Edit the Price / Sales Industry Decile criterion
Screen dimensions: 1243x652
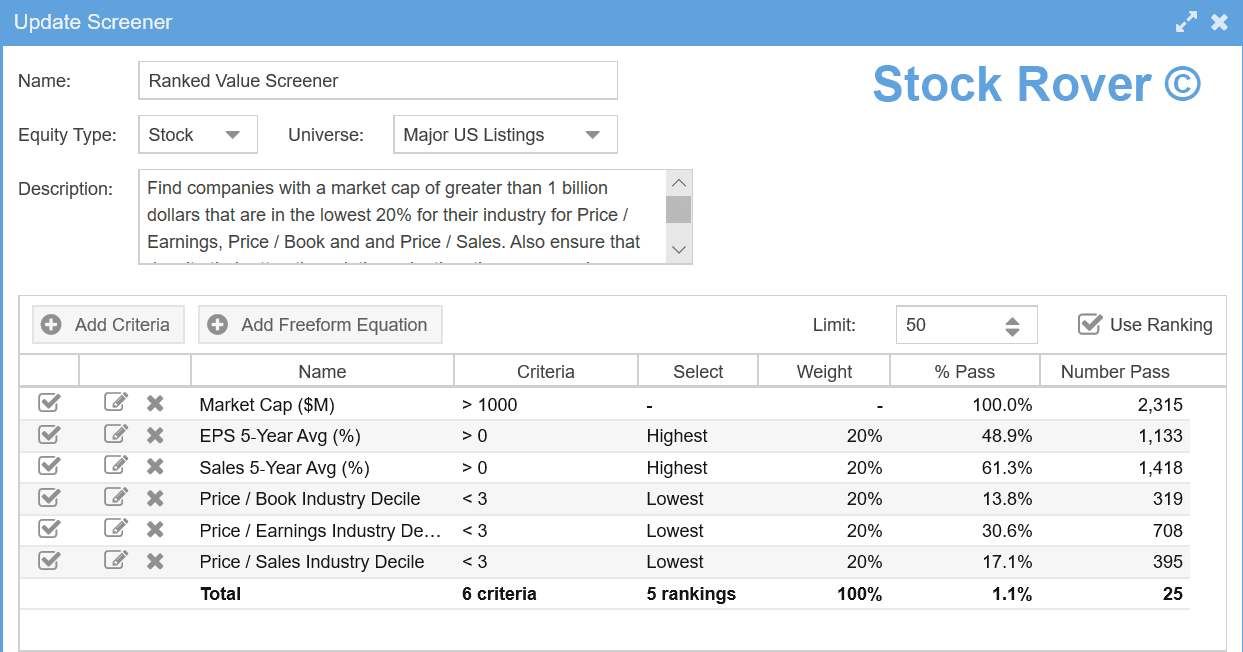[x=116, y=562]
